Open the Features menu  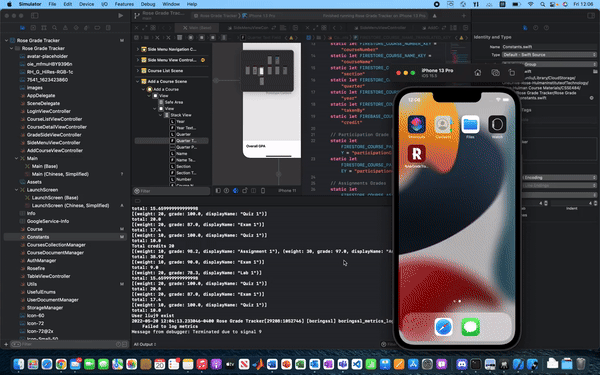click(124, 4)
